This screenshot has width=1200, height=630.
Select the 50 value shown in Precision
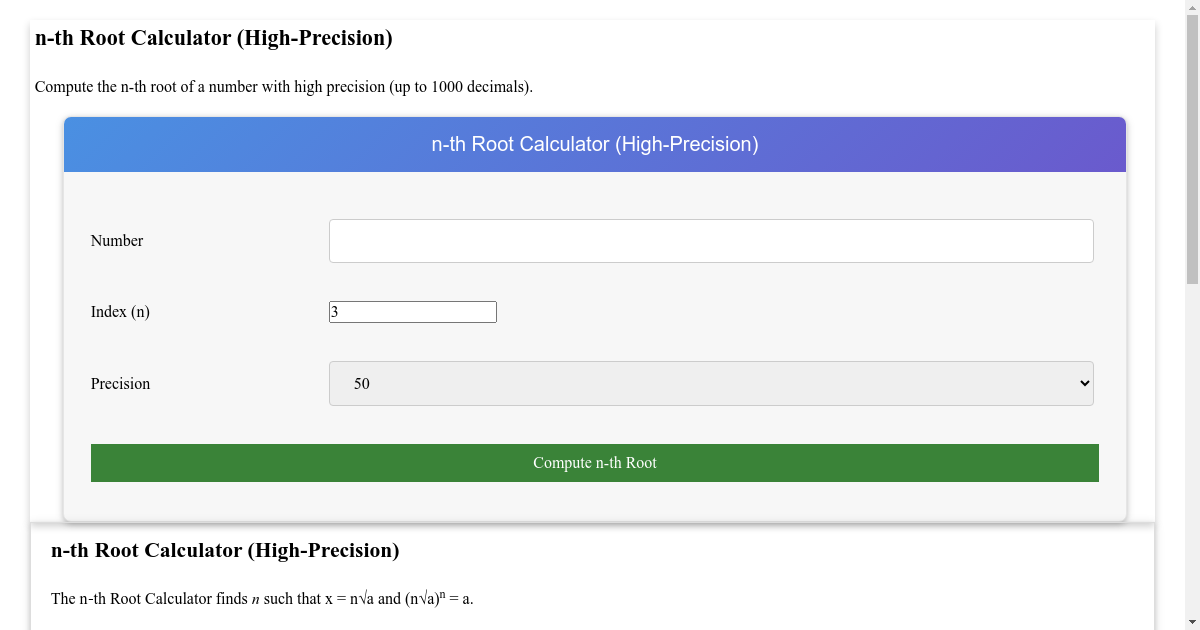pos(361,383)
